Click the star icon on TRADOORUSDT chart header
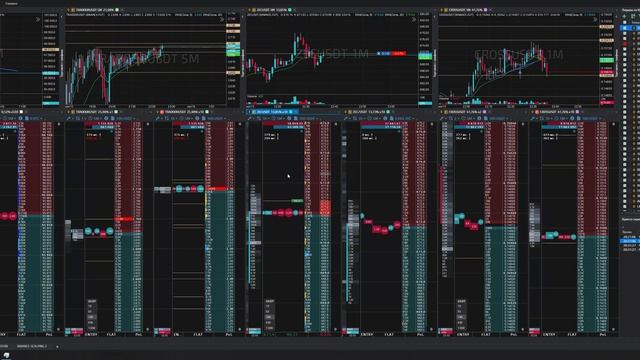The width and height of the screenshot is (640, 360). click(69, 10)
